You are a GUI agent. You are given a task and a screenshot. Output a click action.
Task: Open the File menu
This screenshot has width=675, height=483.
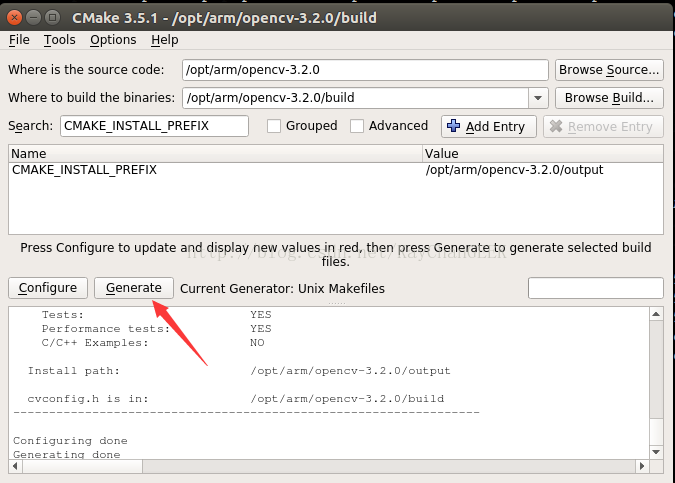pos(19,40)
